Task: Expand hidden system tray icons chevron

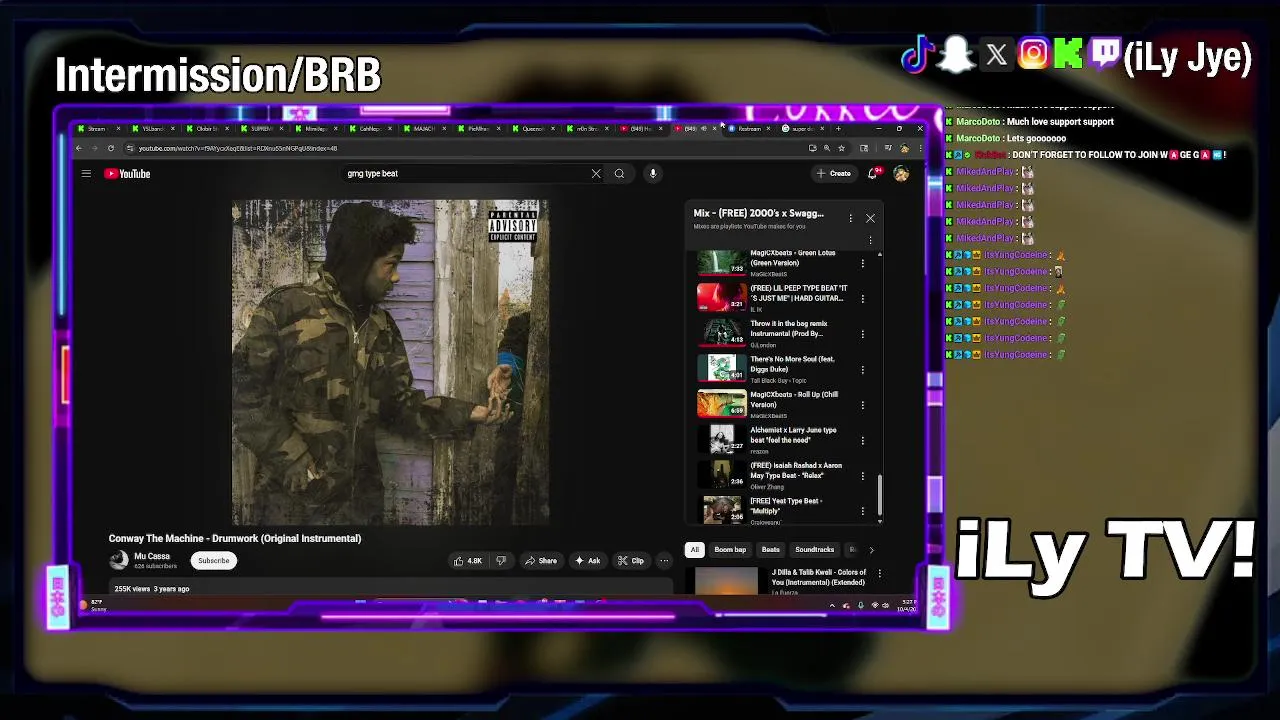Action: pyautogui.click(x=832, y=606)
